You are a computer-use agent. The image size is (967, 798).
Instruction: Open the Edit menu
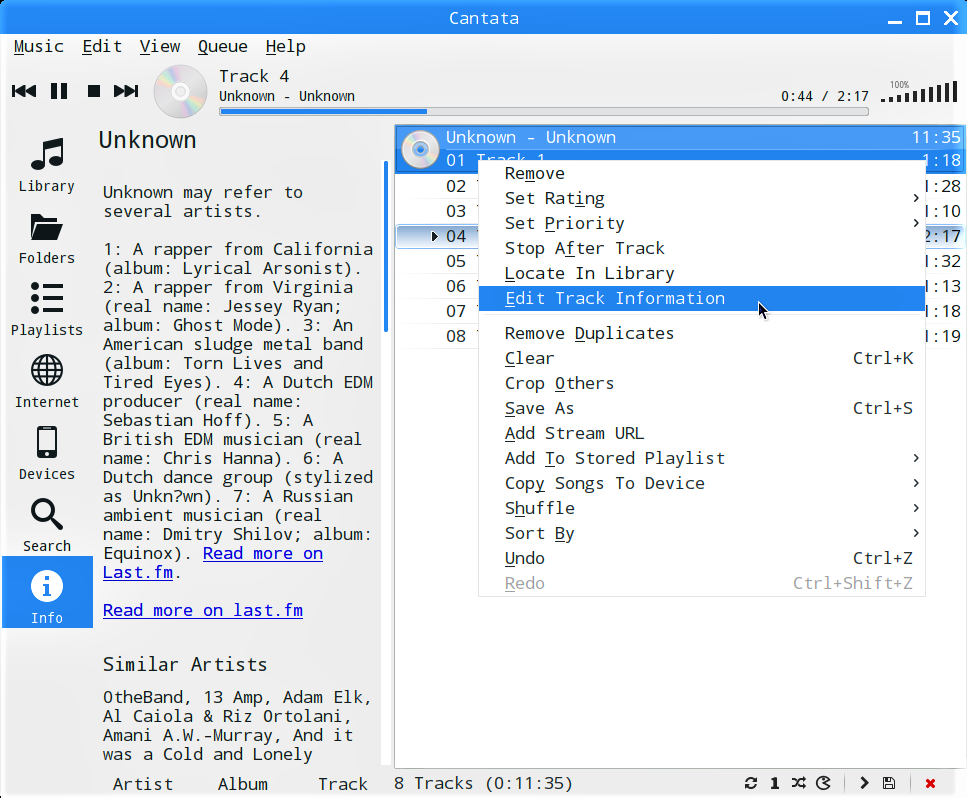point(102,47)
